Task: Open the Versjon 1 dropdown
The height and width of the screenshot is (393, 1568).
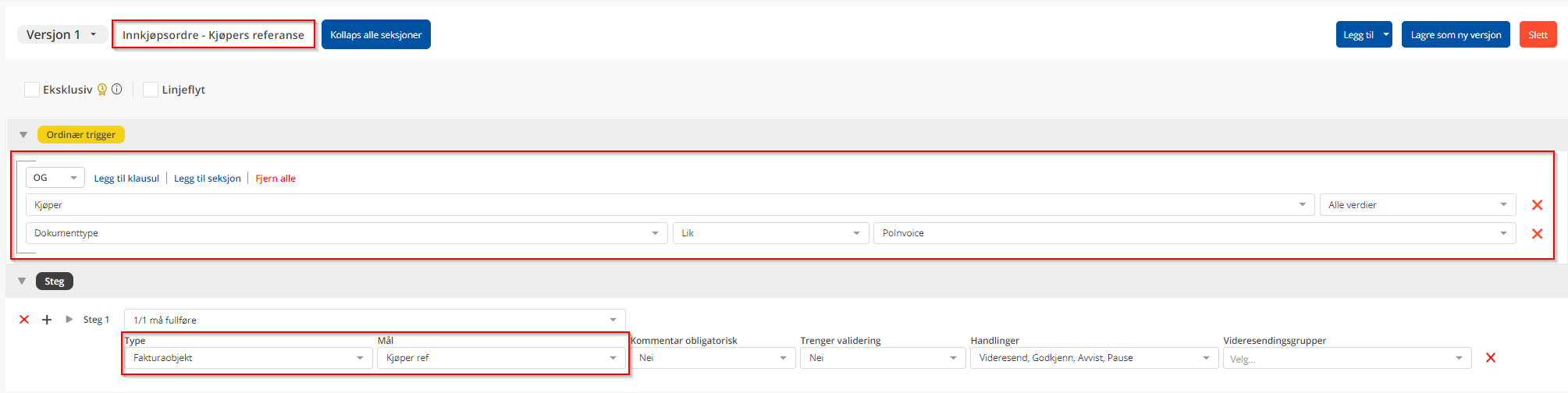Action: pyautogui.click(x=62, y=35)
